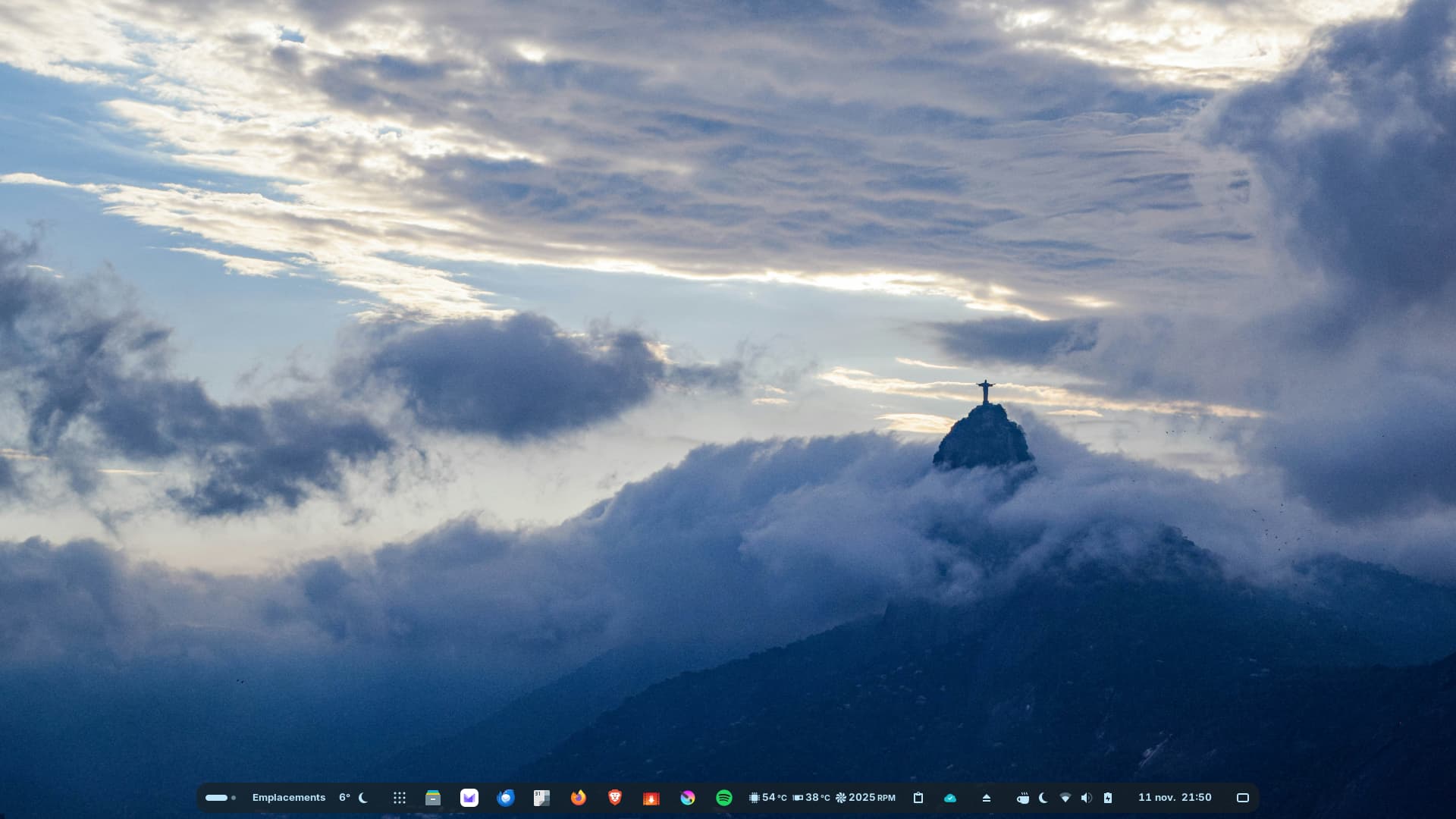Open the calendar app with 31 icon
Image resolution: width=1456 pixels, height=819 pixels.
tap(541, 798)
